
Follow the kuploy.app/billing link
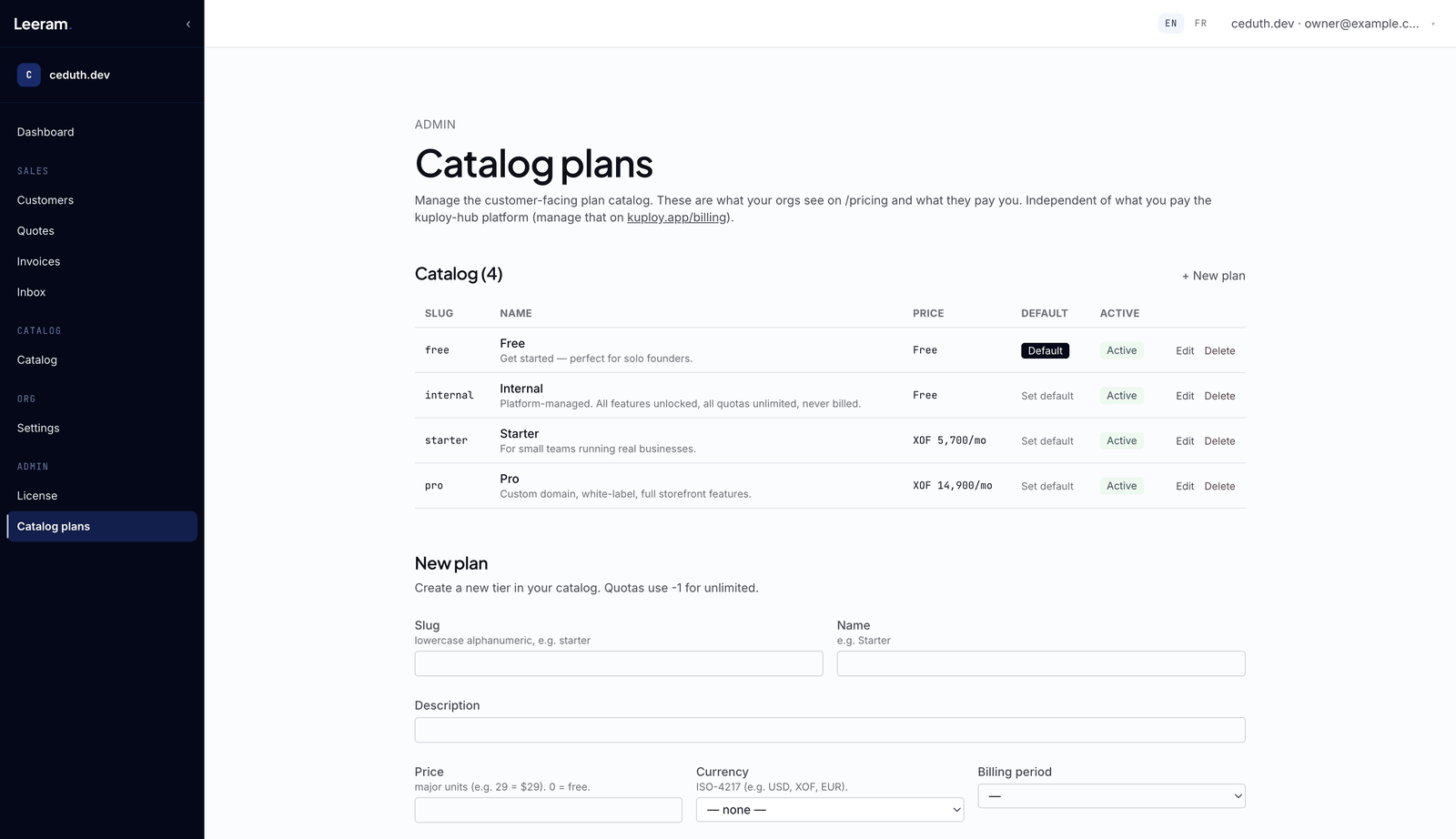tap(677, 217)
